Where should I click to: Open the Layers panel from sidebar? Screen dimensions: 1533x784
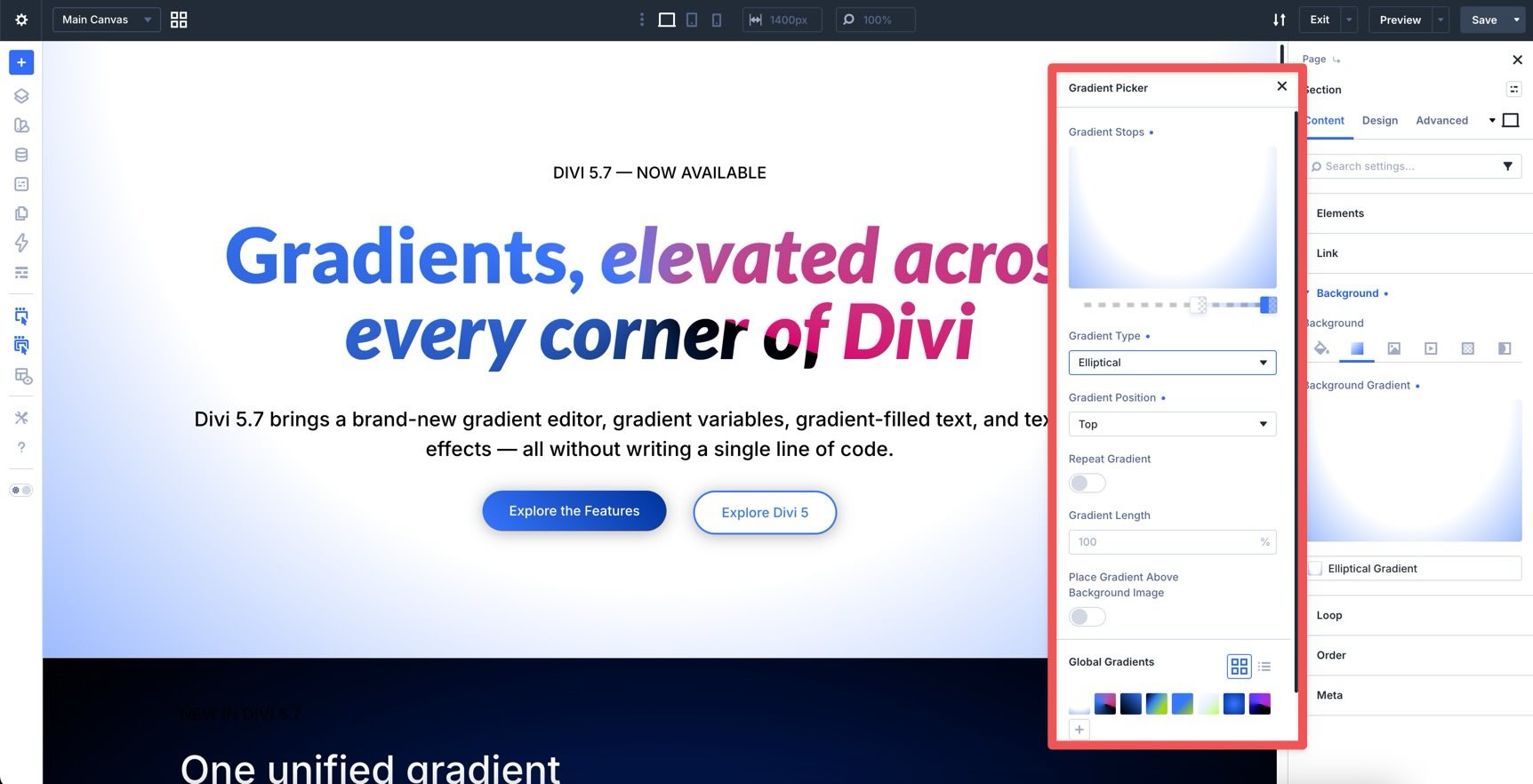pyautogui.click(x=21, y=96)
